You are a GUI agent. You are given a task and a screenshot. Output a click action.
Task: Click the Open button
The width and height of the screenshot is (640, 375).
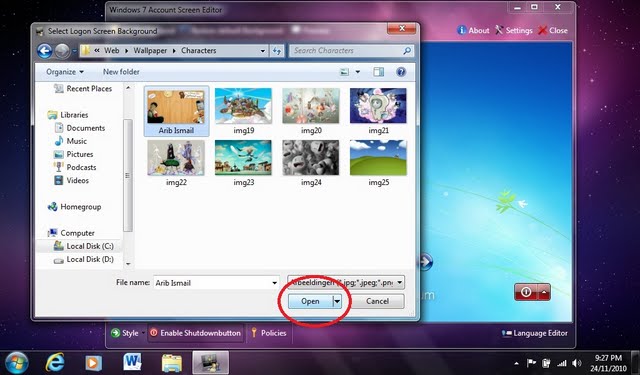point(310,302)
